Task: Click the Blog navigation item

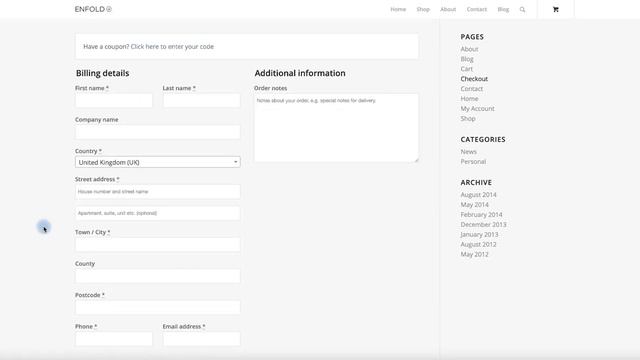Action: 503,9
